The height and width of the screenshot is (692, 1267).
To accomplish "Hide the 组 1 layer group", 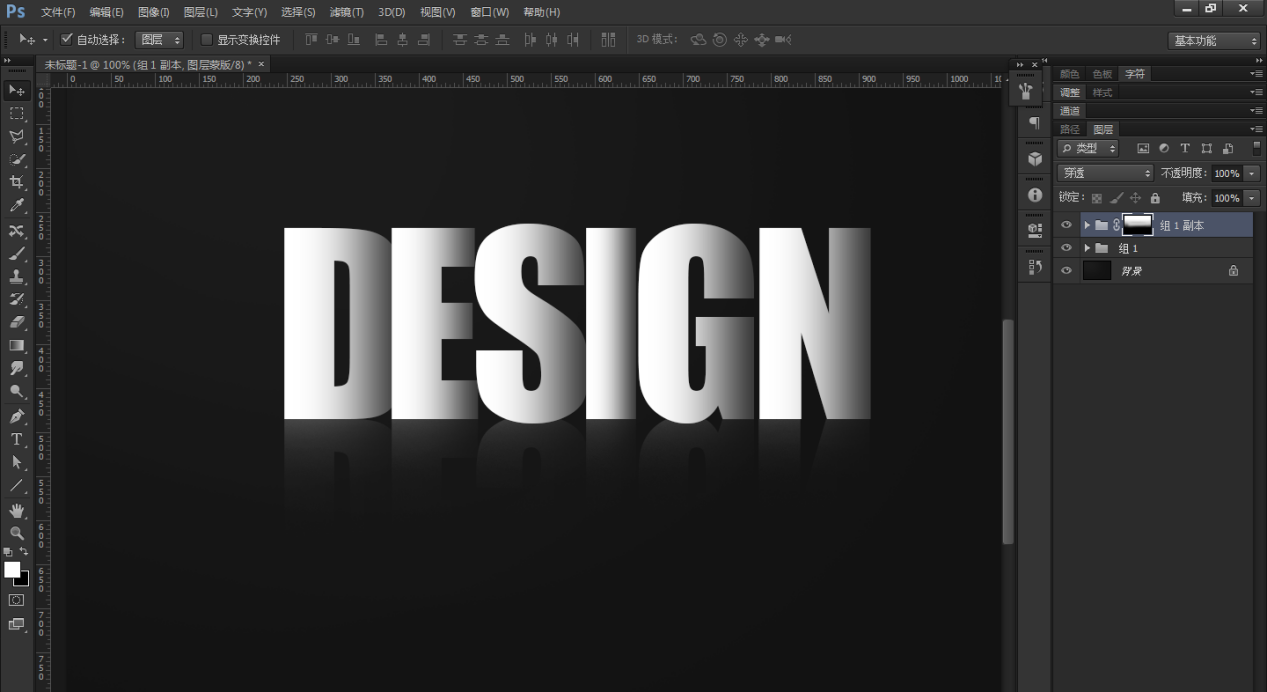I will pyautogui.click(x=1066, y=248).
